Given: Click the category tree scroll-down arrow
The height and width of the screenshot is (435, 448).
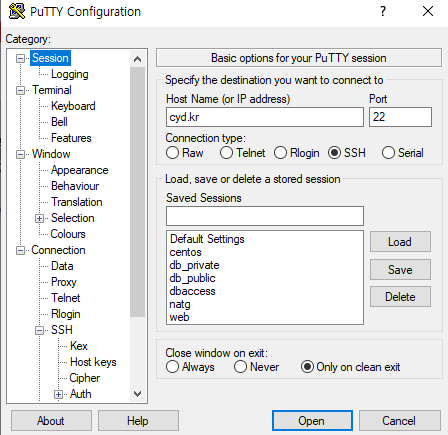Looking at the screenshot, I should point(137,394).
